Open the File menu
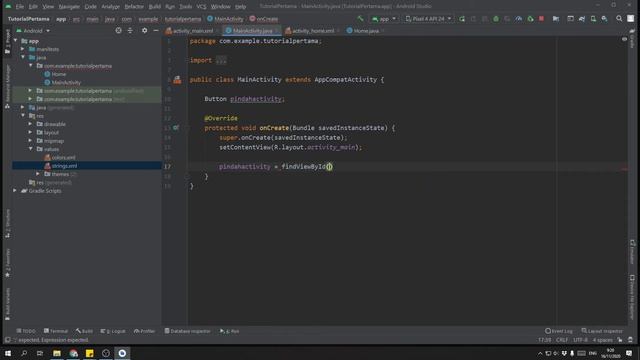The height and width of the screenshot is (360, 640). click(x=20, y=7)
